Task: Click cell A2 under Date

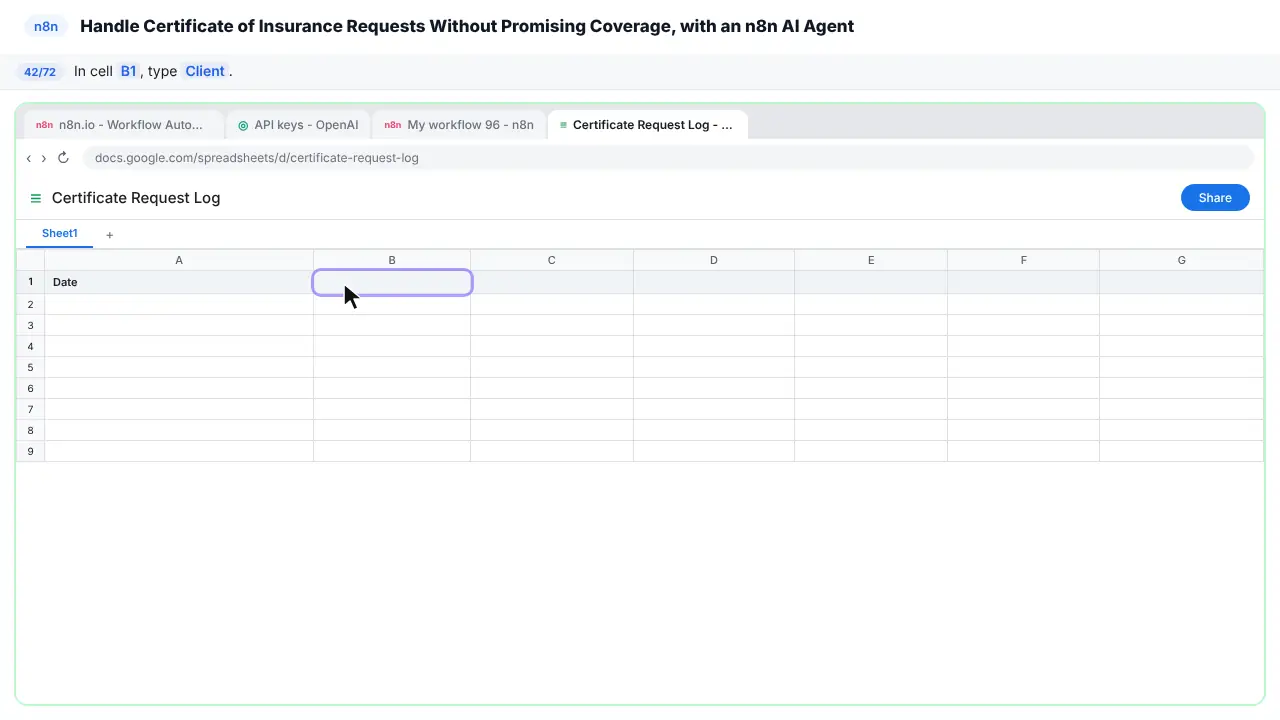Action: (x=179, y=304)
